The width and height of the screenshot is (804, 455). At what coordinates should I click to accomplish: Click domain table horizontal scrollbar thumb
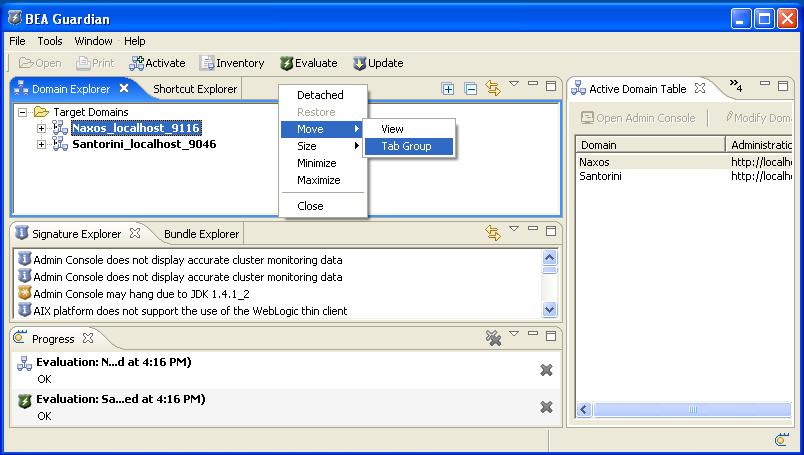pos(692,409)
